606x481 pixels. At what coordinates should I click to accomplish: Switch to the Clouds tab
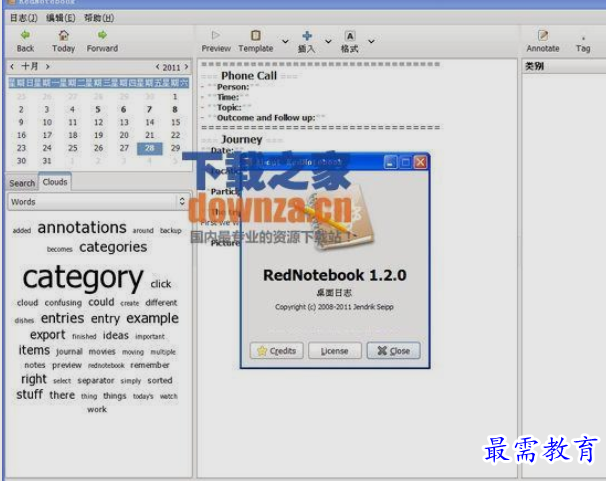[x=55, y=182]
